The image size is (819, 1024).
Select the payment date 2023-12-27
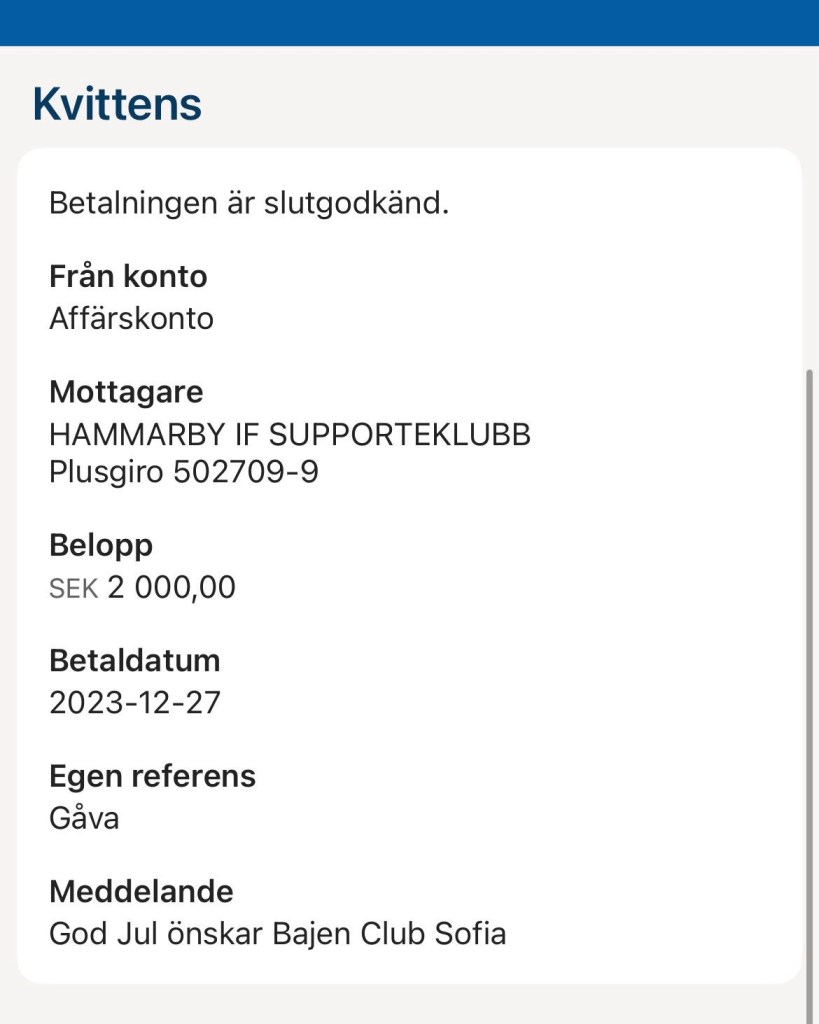coord(134,703)
